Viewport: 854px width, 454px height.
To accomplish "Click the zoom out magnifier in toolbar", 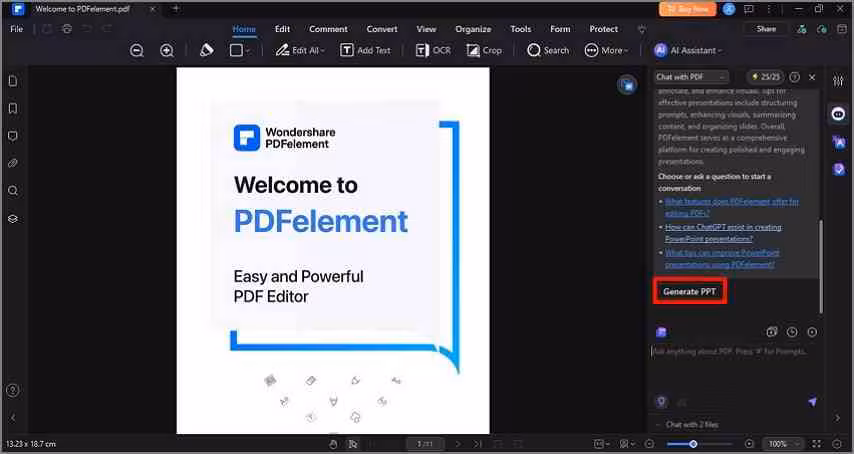I will 137,50.
